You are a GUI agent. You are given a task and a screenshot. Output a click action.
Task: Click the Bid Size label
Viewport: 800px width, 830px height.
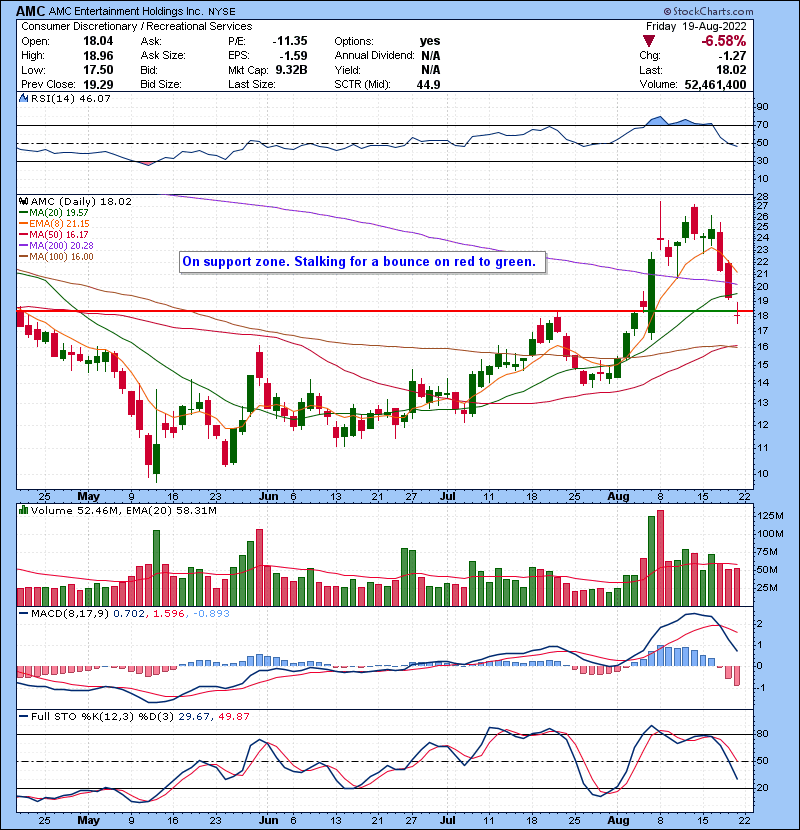[x=161, y=84]
